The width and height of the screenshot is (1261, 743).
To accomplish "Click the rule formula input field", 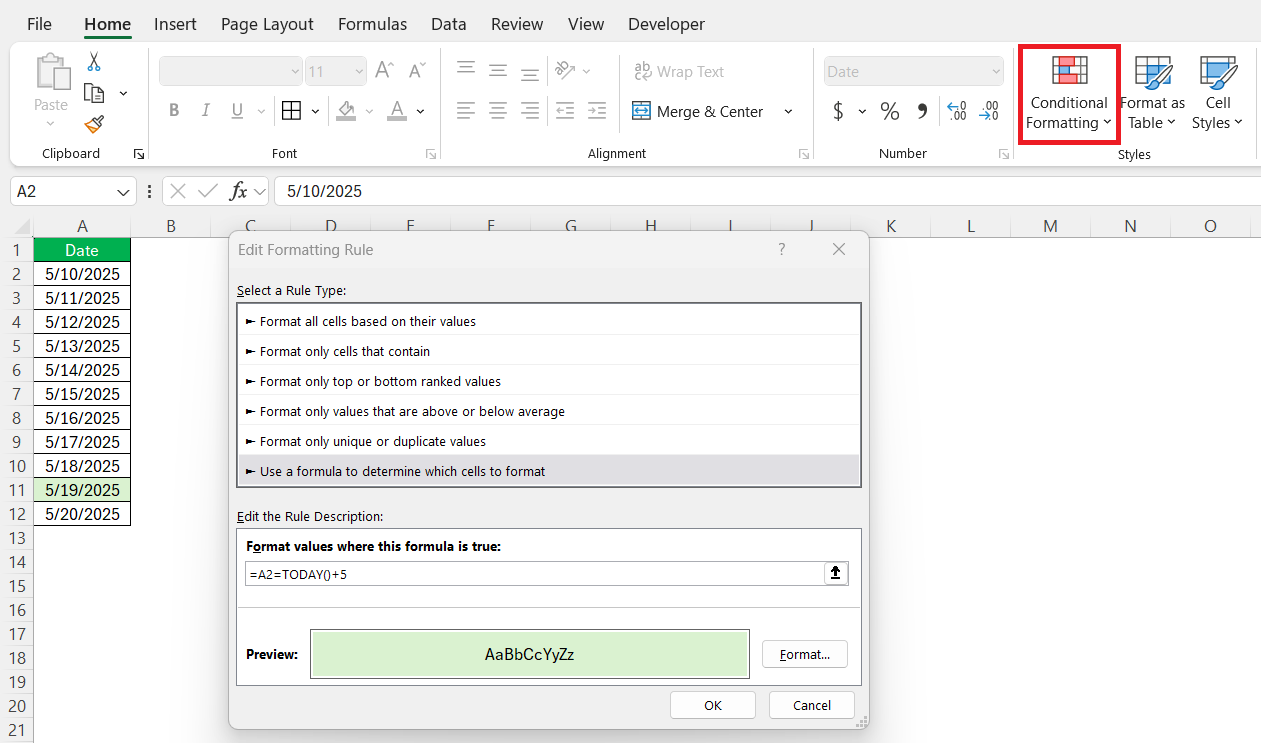I will (534, 574).
